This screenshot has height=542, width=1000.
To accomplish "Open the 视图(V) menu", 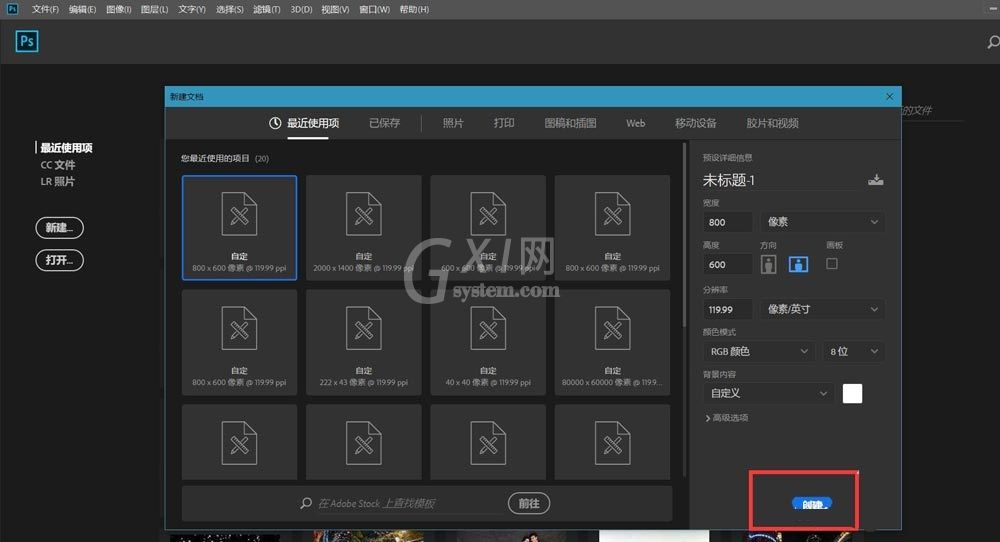I will (335, 10).
